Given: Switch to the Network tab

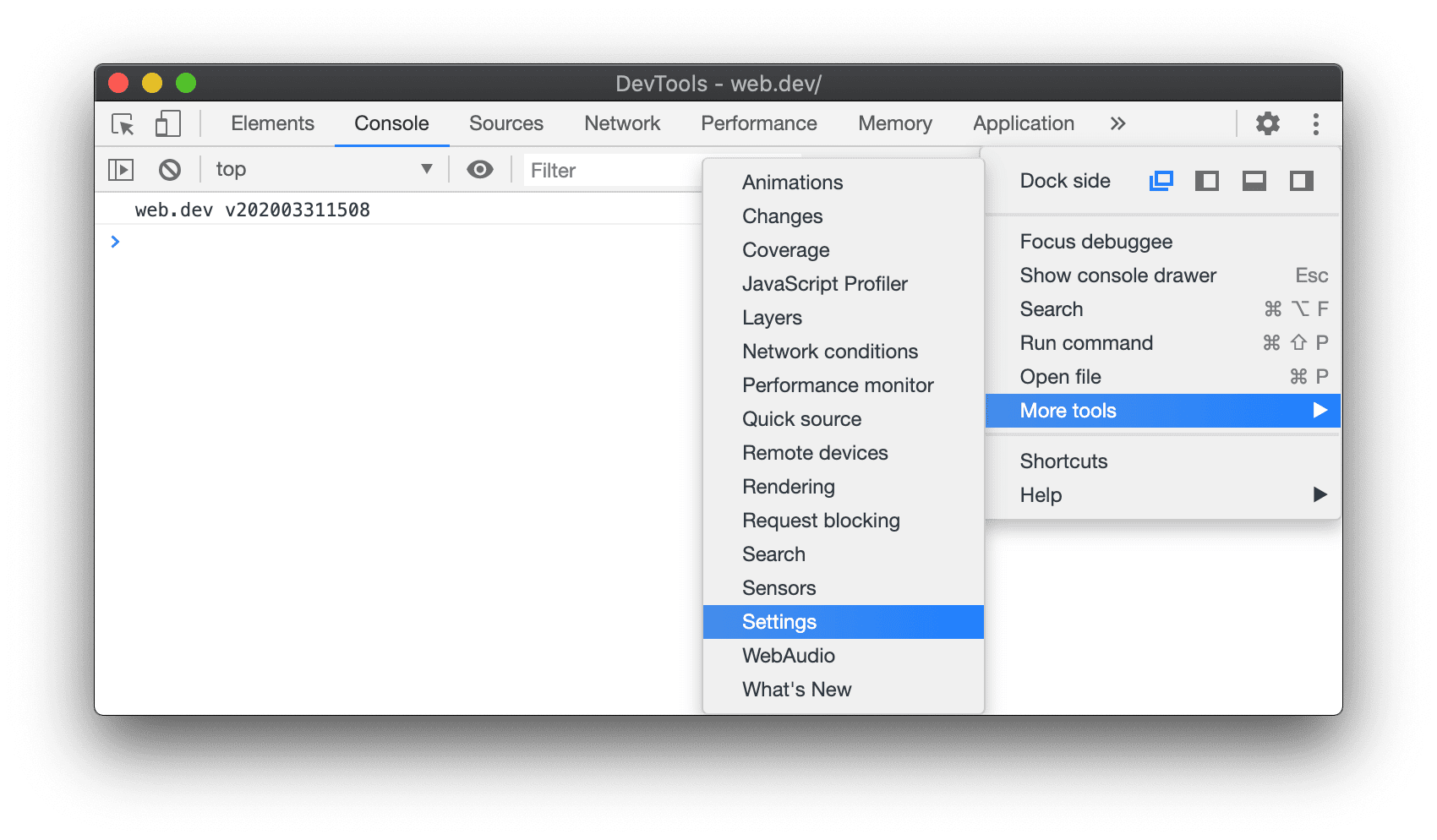Looking at the screenshot, I should coord(621,123).
